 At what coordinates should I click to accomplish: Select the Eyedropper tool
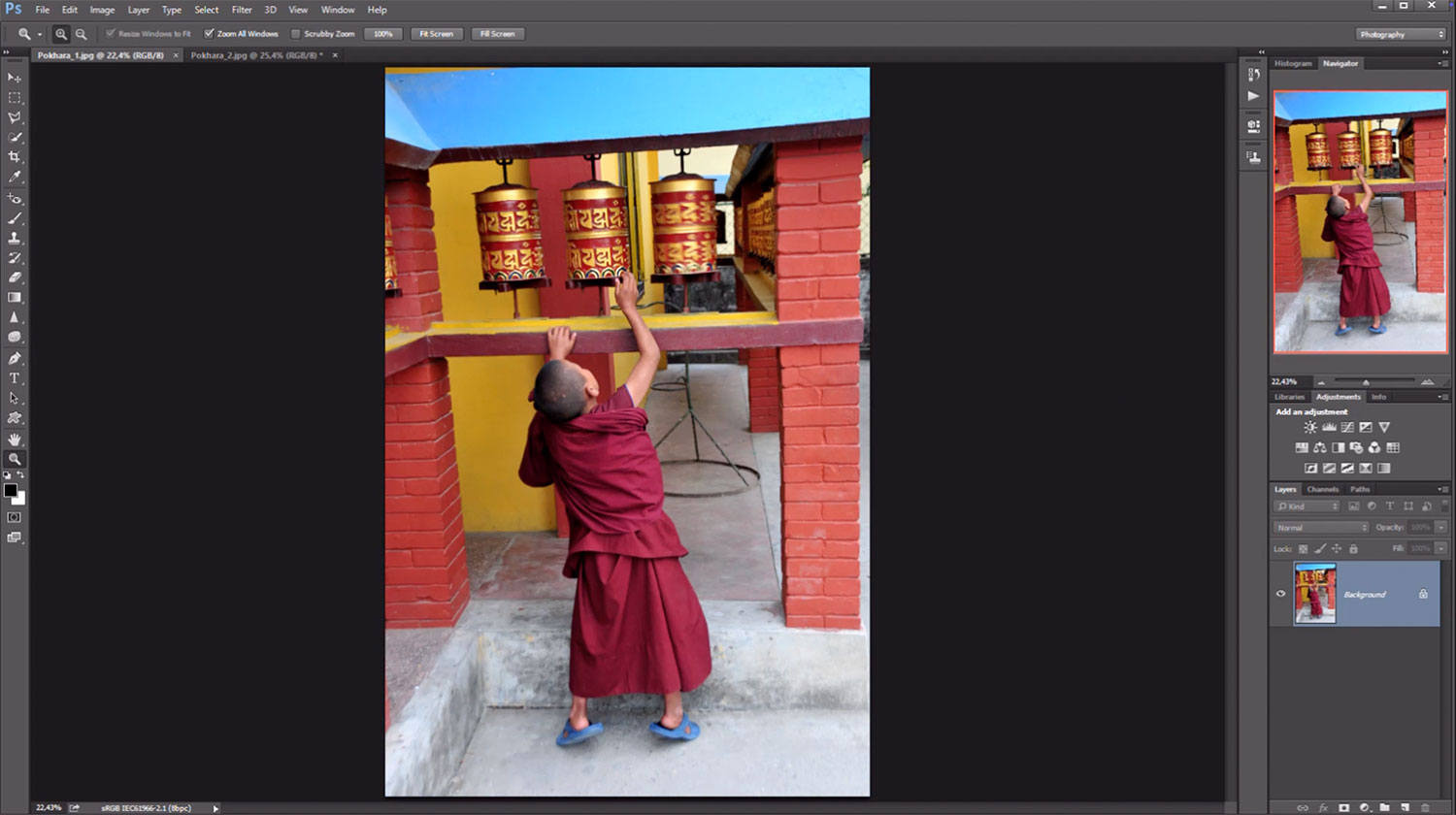click(x=15, y=177)
